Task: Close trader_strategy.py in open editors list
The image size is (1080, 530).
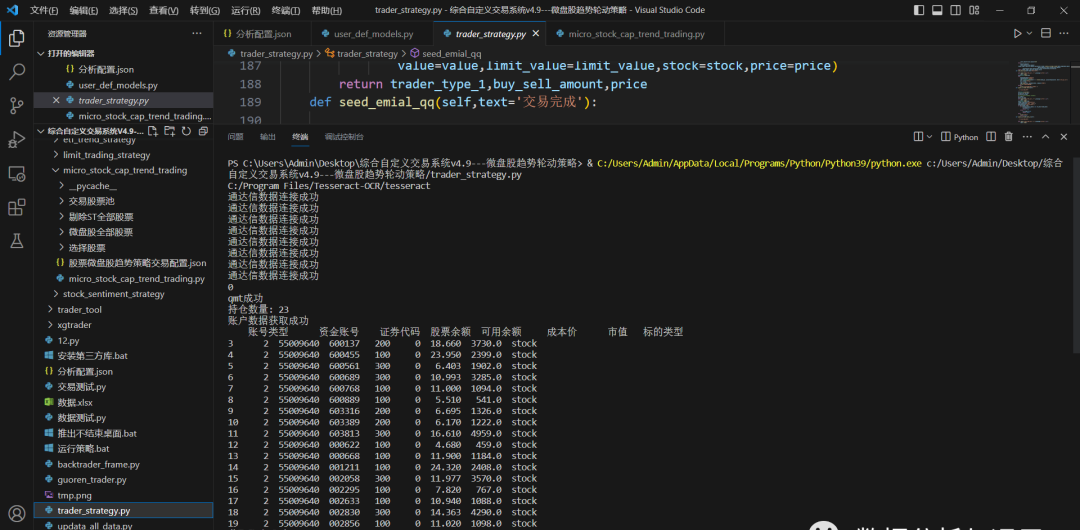Action: 56,101
